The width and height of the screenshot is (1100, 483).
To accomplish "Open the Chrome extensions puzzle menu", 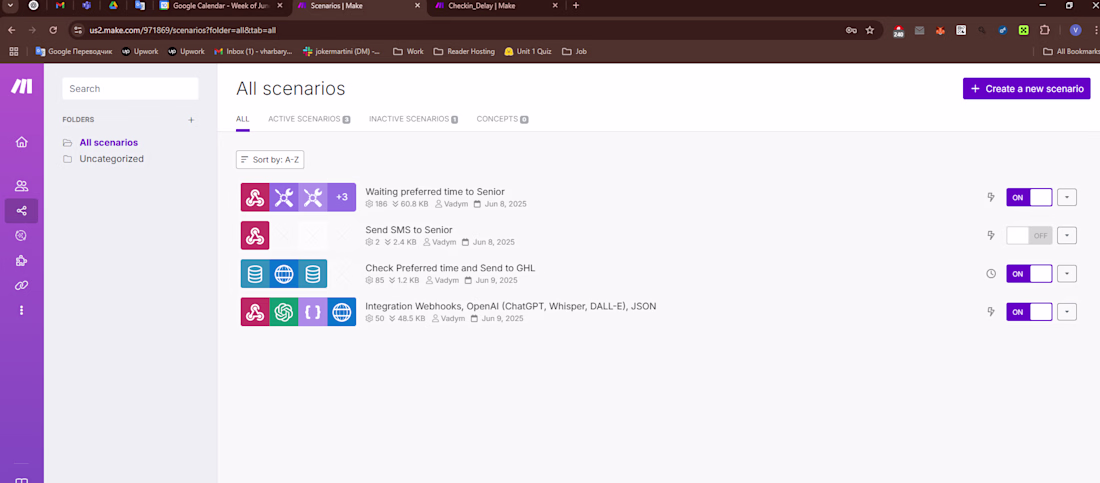I will (1045, 30).
